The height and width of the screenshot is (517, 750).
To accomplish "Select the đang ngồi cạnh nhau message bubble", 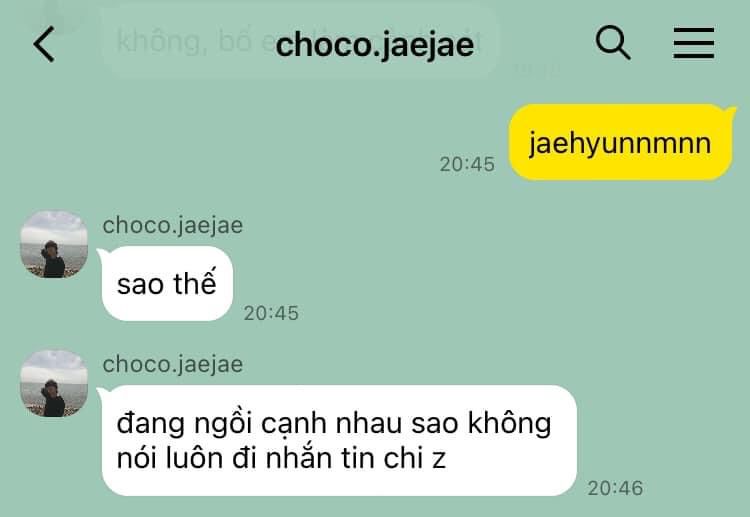I will tap(339, 440).
